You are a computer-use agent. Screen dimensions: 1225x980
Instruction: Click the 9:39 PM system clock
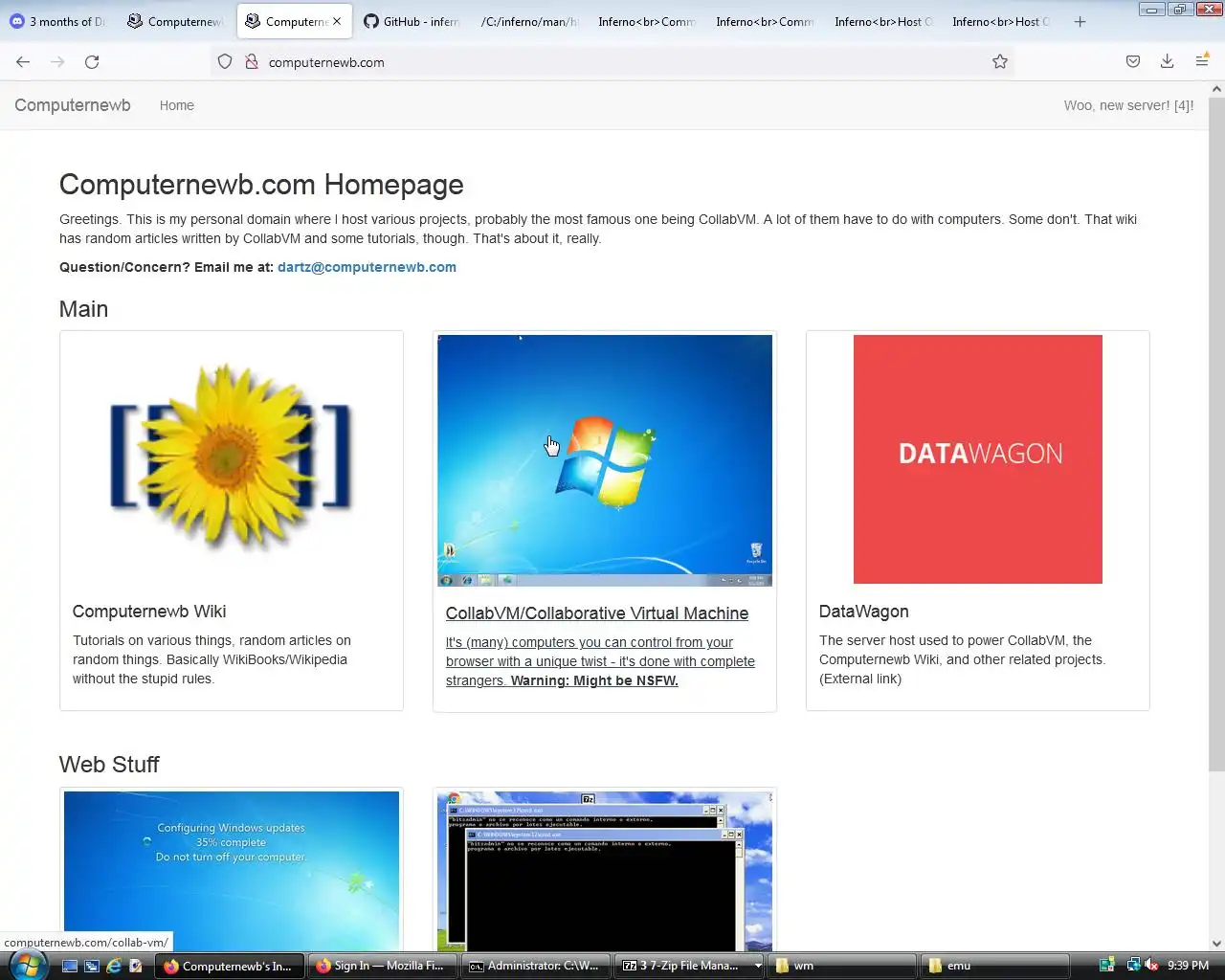point(1189,966)
